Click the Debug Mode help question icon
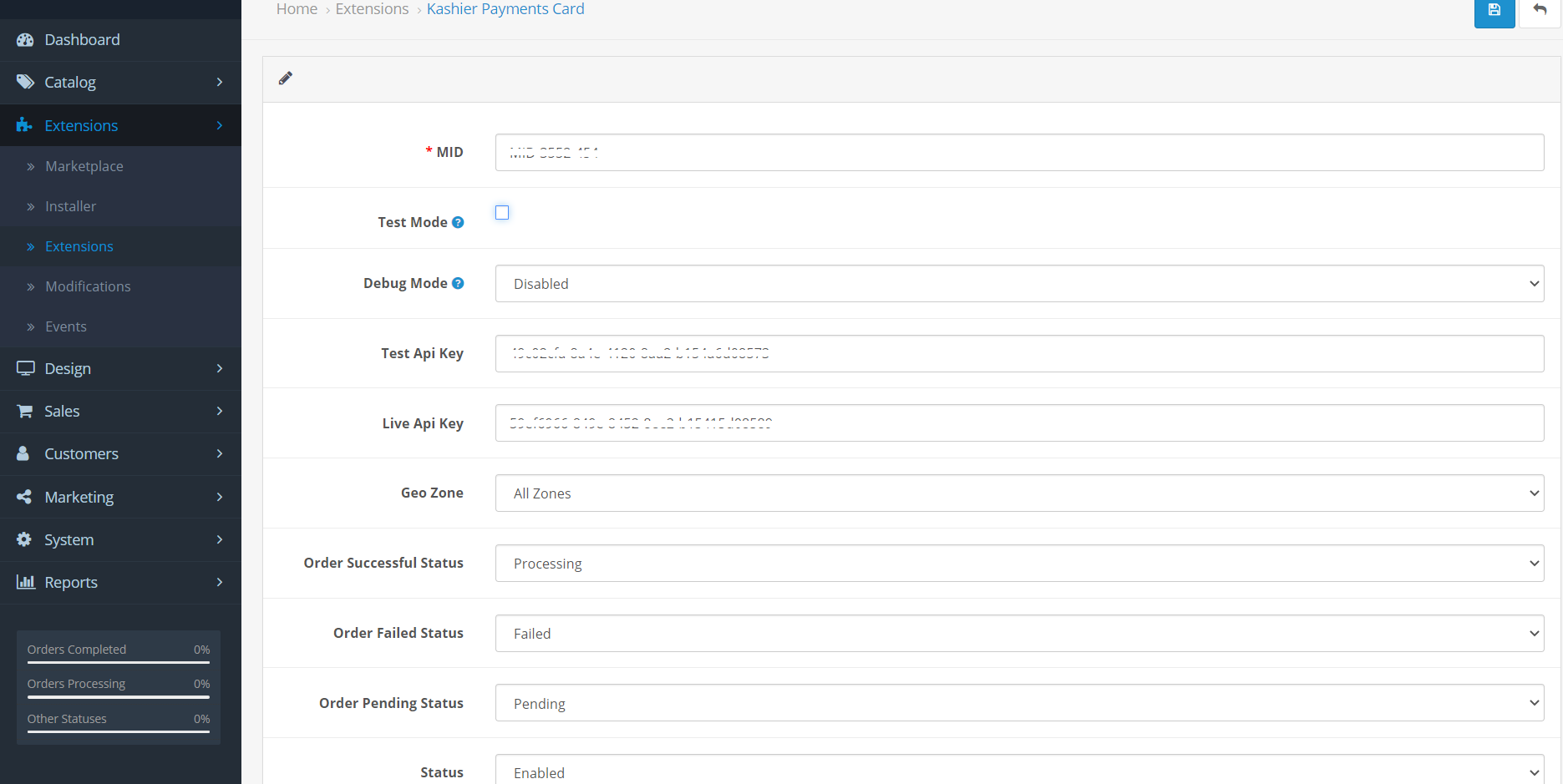 coord(458,283)
